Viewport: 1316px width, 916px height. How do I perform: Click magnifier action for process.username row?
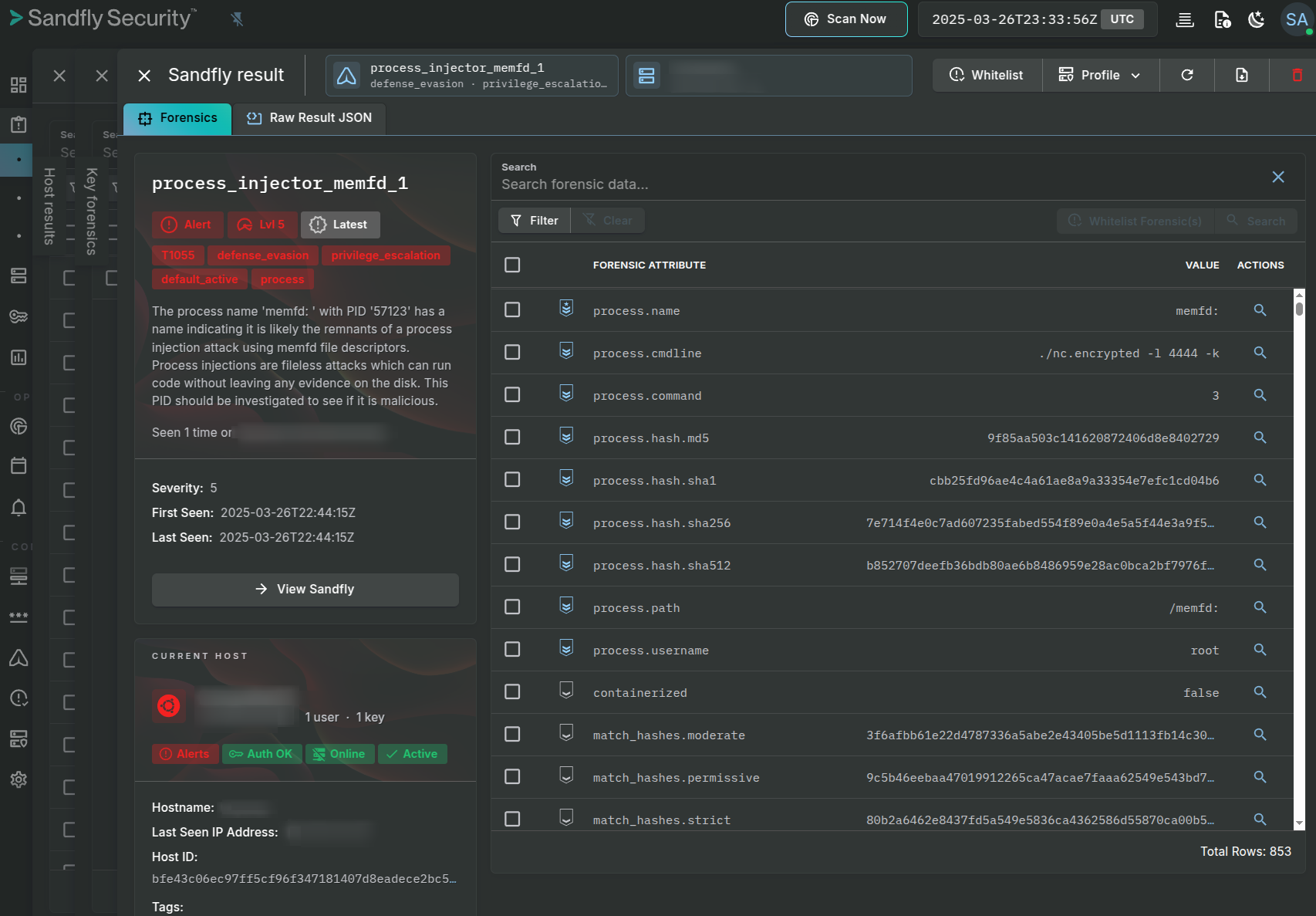coord(1260,650)
